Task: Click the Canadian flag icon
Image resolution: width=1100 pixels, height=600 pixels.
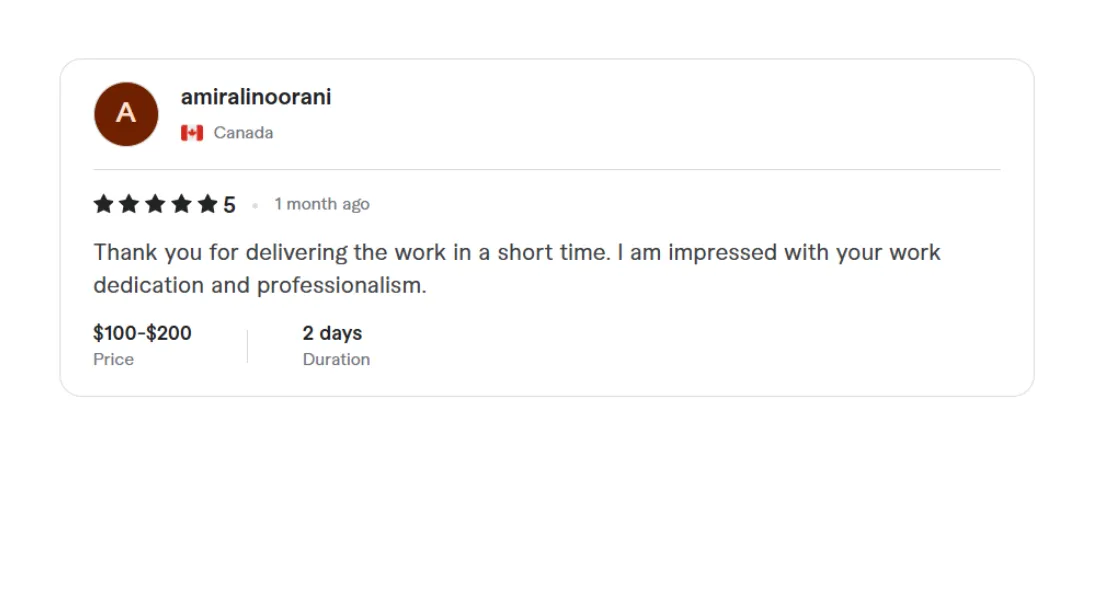Action: click(192, 133)
